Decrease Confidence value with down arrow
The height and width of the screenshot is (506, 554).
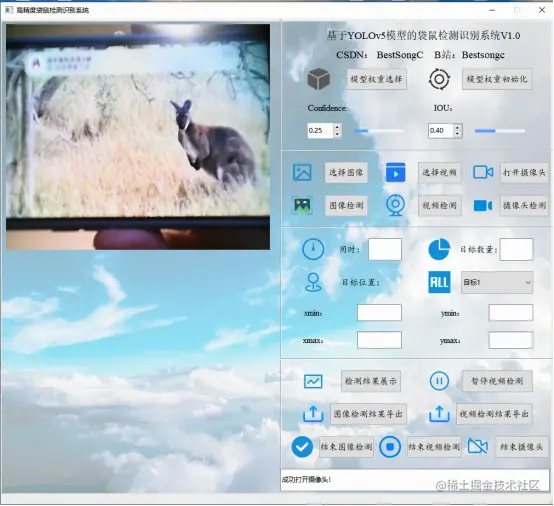coord(337,134)
